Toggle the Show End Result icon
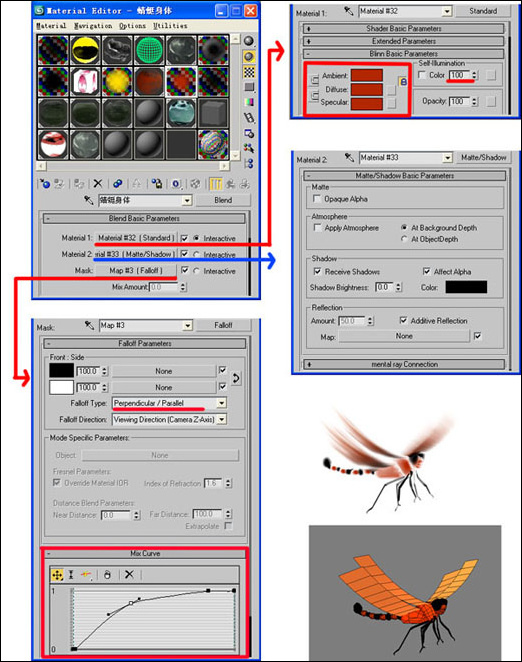The image size is (522, 662). point(215,184)
